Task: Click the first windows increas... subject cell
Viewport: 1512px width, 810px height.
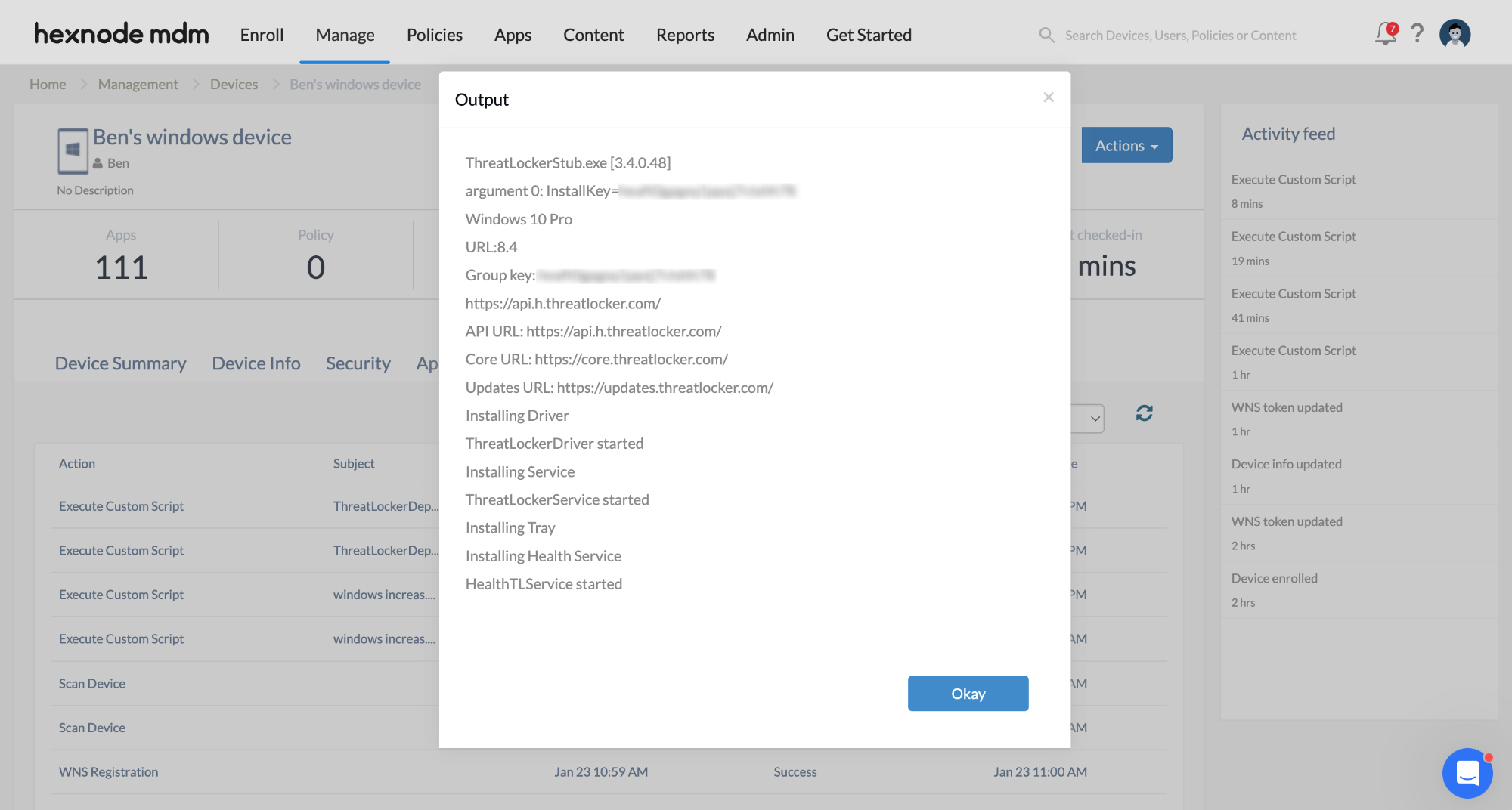Action: pyautogui.click(x=384, y=595)
